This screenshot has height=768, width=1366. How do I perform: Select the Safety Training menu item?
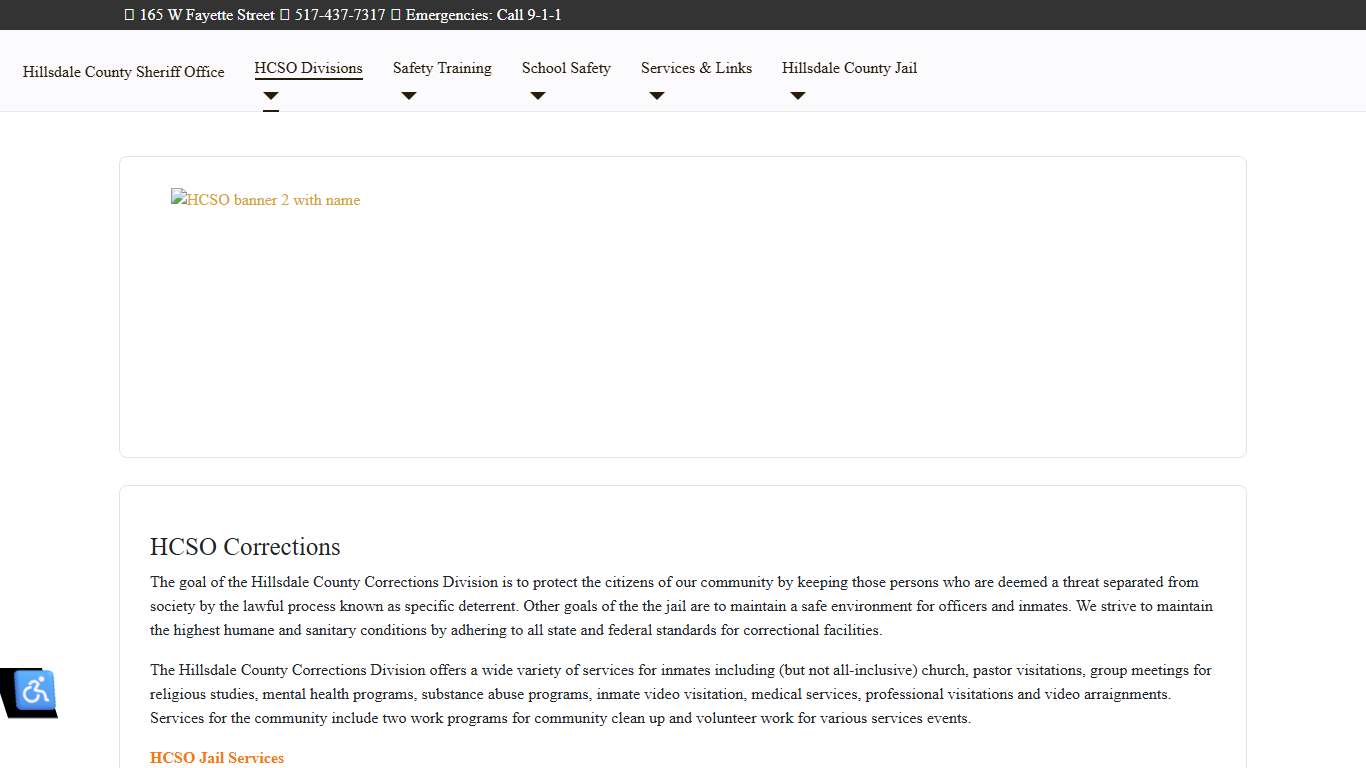[x=442, y=68]
